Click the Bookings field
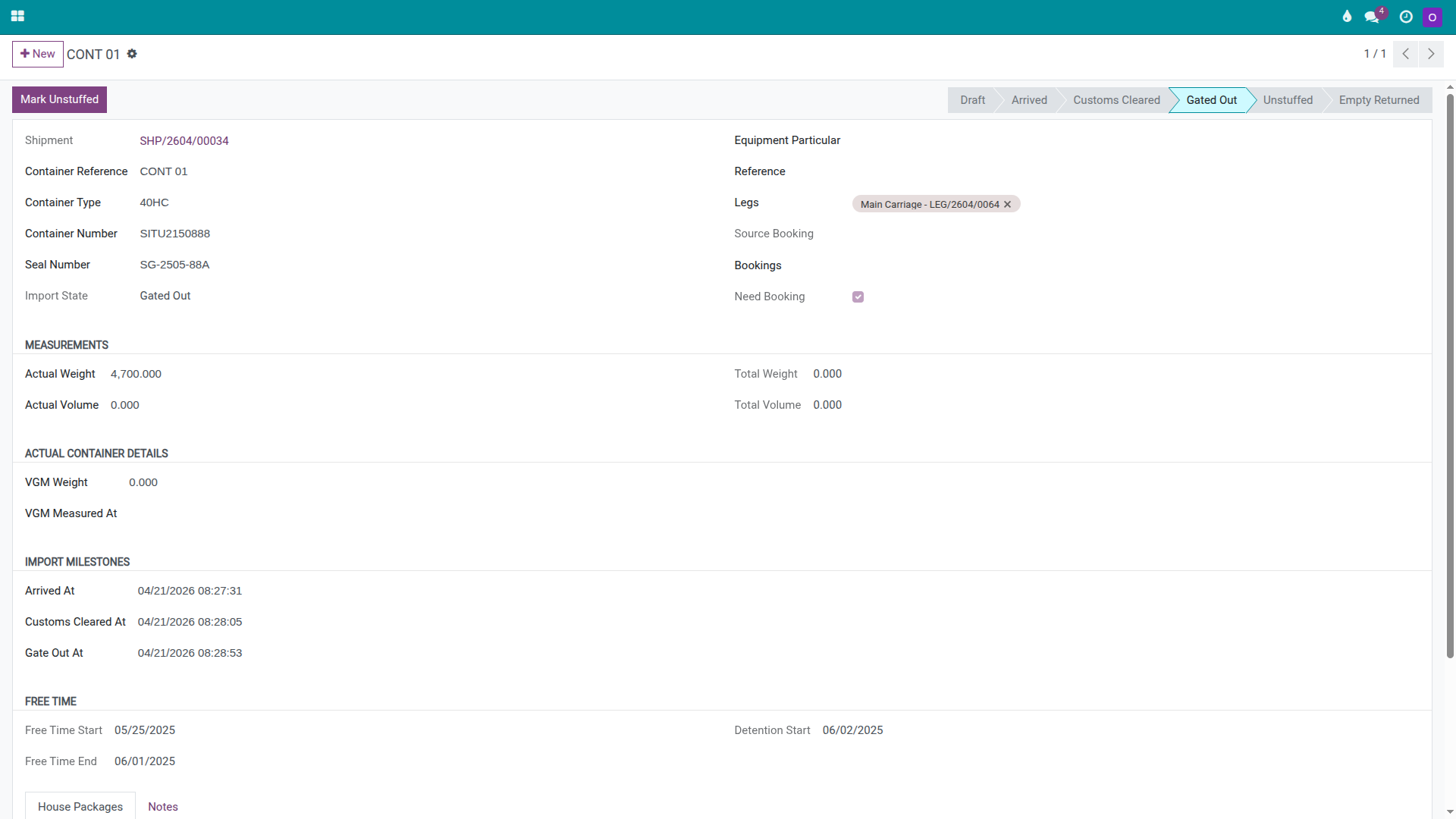 [x=1134, y=265]
